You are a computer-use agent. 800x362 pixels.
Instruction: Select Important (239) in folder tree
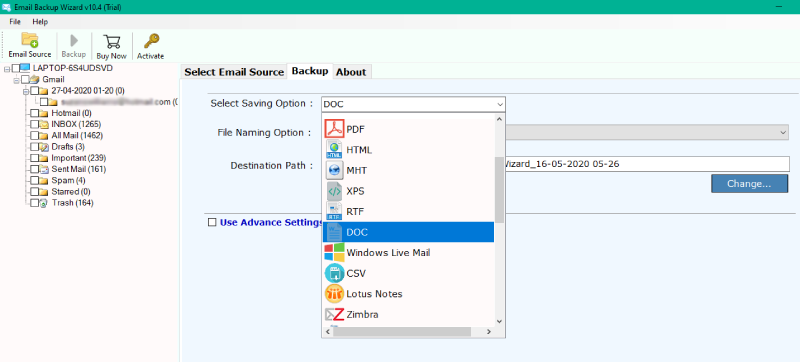79,158
